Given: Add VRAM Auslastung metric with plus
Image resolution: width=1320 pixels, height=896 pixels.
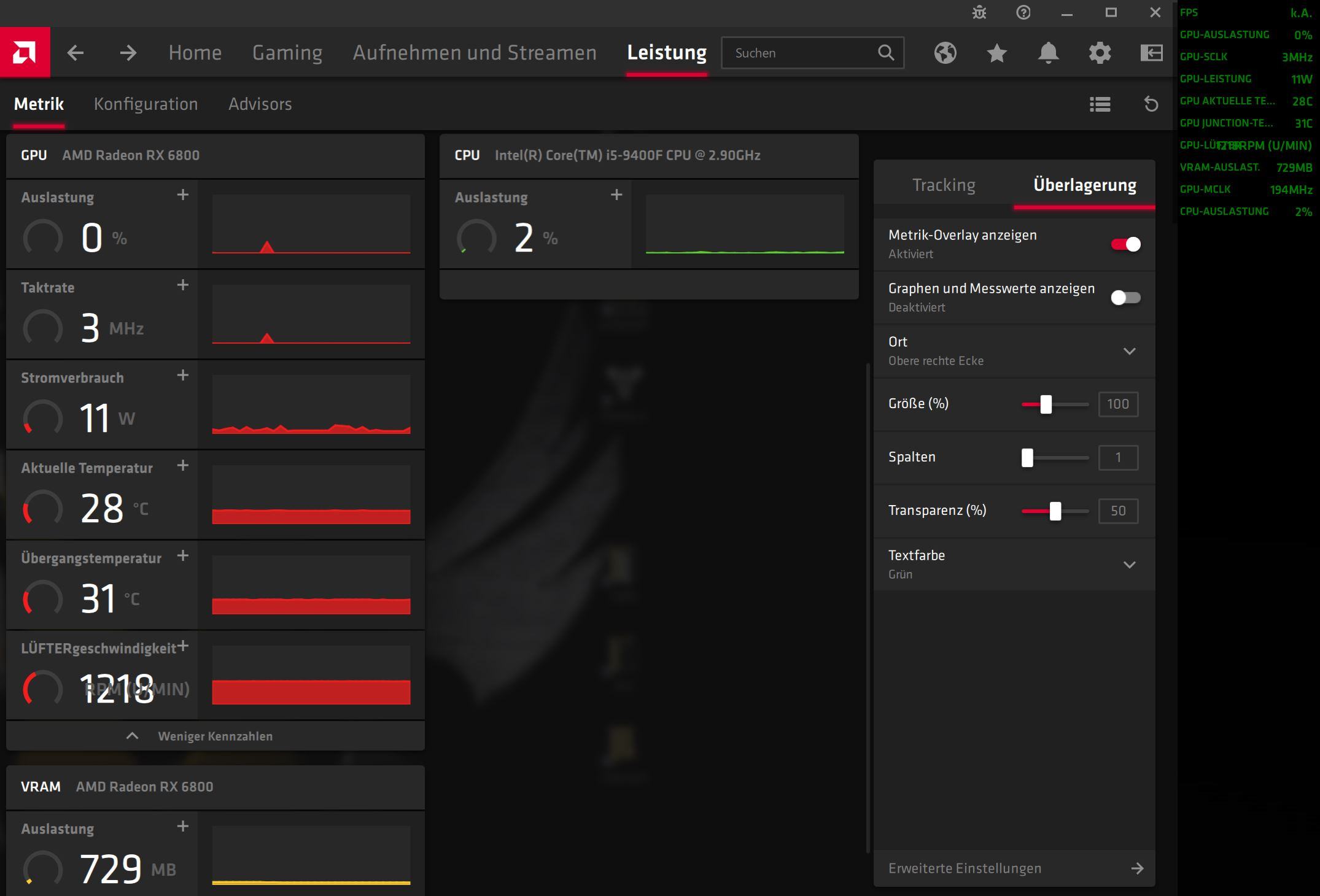Looking at the screenshot, I should [183, 827].
